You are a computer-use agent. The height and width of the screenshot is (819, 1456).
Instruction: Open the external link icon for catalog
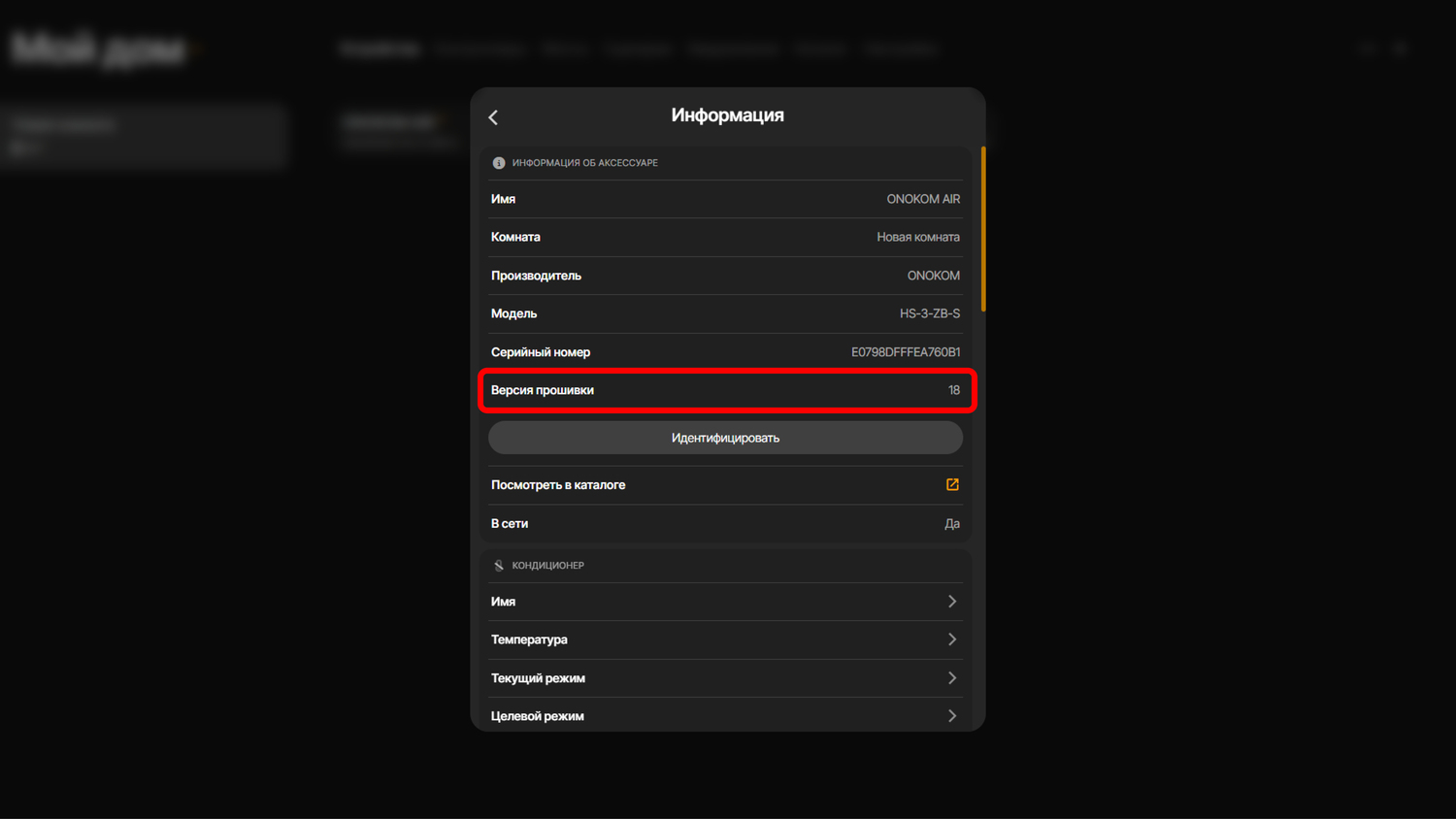click(x=952, y=485)
